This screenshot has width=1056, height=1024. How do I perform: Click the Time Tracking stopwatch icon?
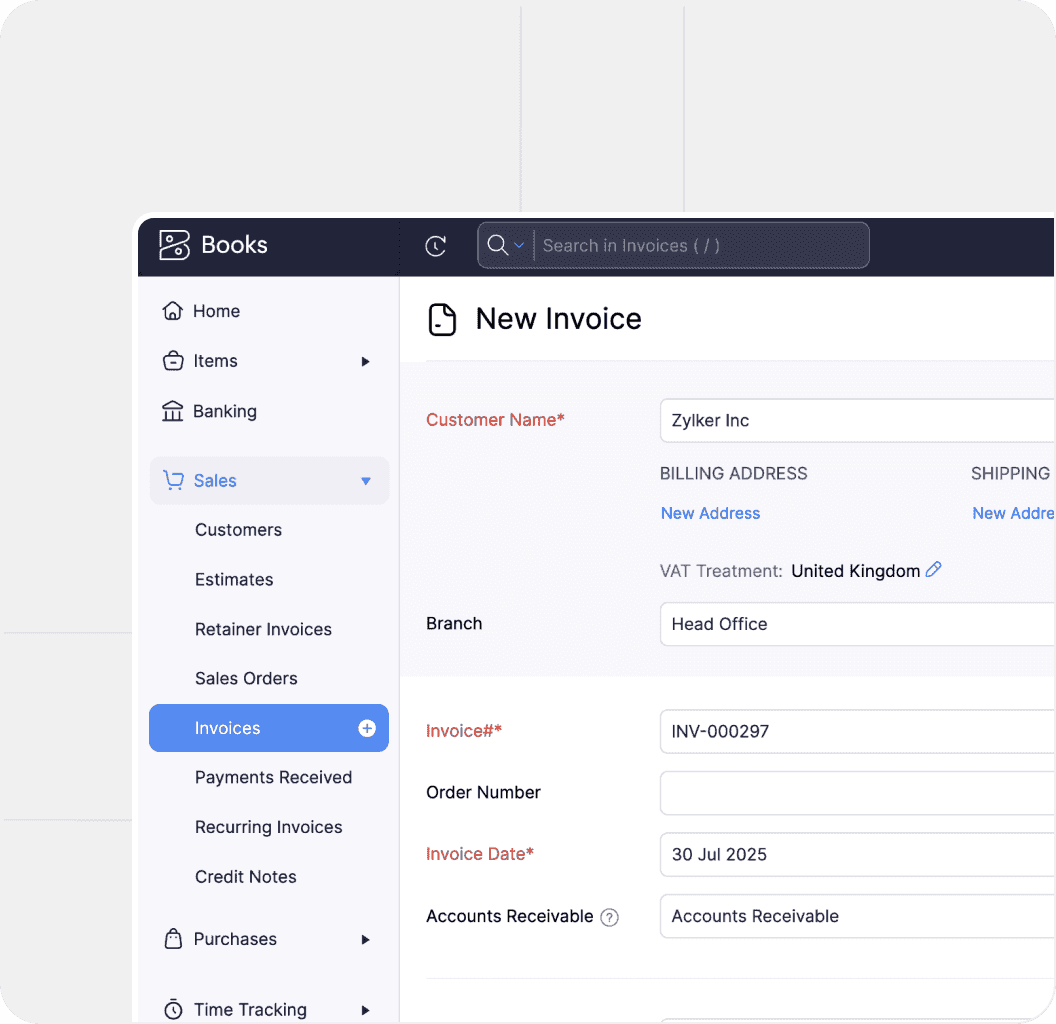coord(173,1009)
